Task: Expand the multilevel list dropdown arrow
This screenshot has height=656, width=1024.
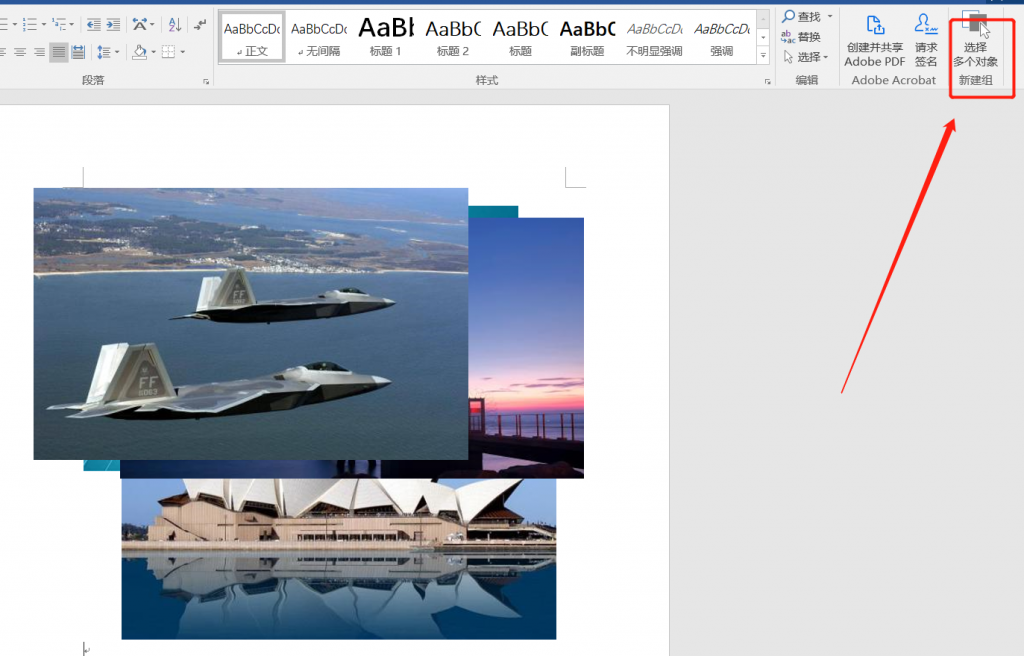Action: [72, 25]
